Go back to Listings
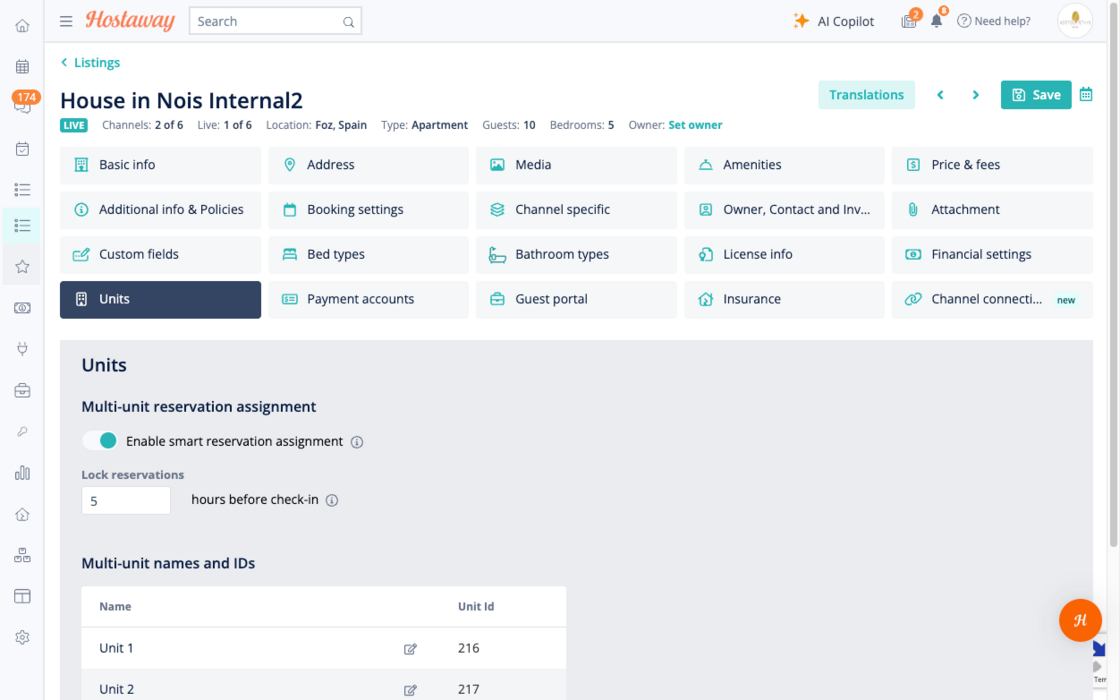This screenshot has height=700, width=1120. coord(90,63)
